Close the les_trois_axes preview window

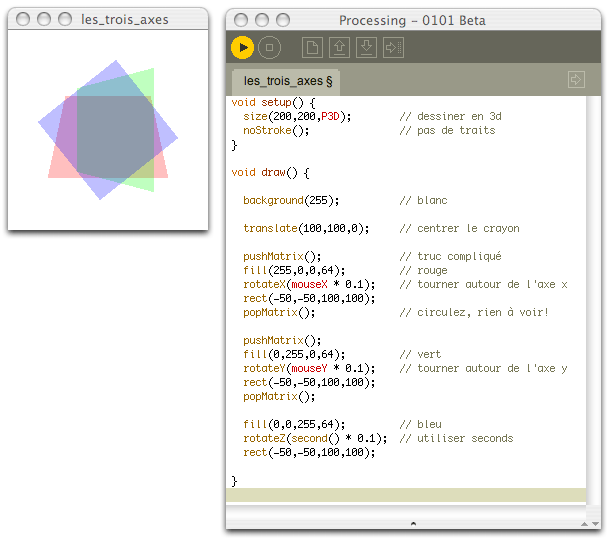click(25, 19)
